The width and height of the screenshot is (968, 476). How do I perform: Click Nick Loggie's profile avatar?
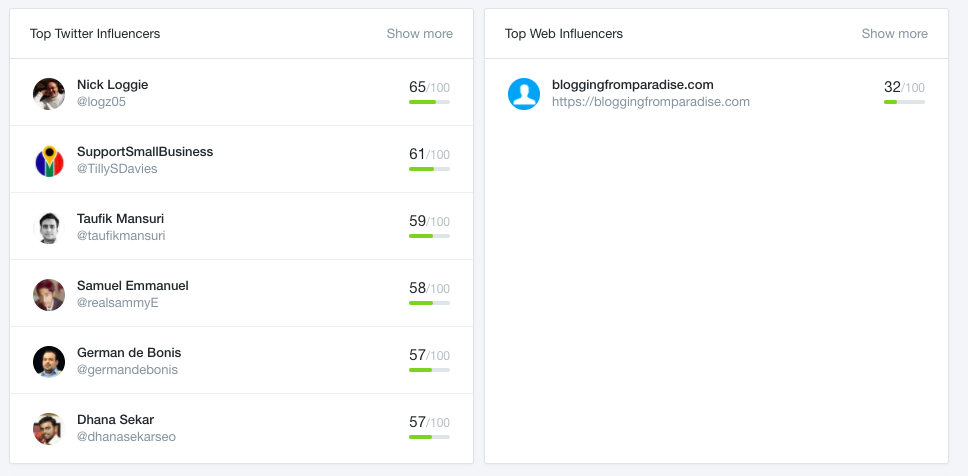49,94
